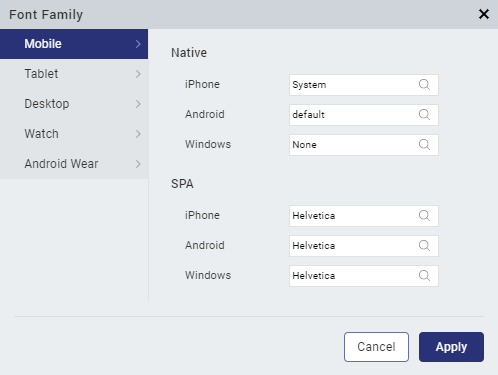This screenshot has width=498, height=375.
Task: Click search icon in SPA Windows field
Action: click(x=424, y=276)
